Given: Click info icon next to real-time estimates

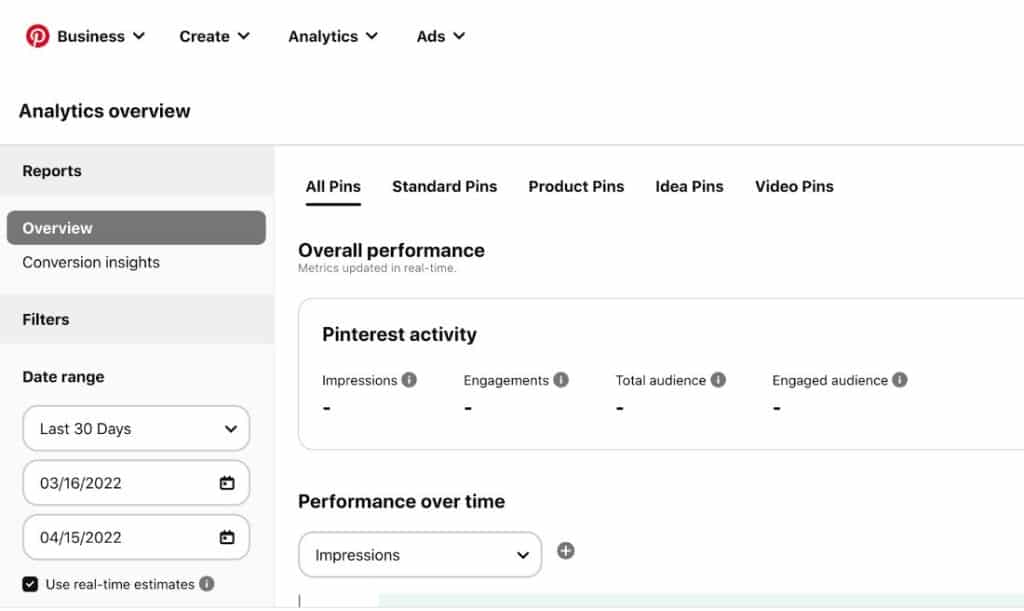Looking at the screenshot, I should (206, 584).
